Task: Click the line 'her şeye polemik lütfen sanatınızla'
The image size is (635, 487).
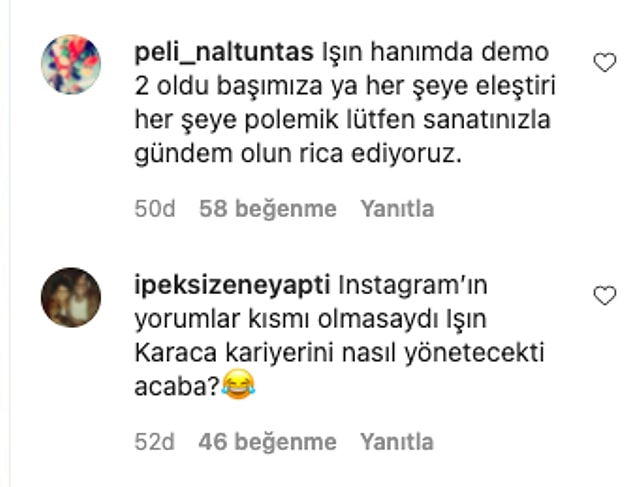Action: point(343,120)
